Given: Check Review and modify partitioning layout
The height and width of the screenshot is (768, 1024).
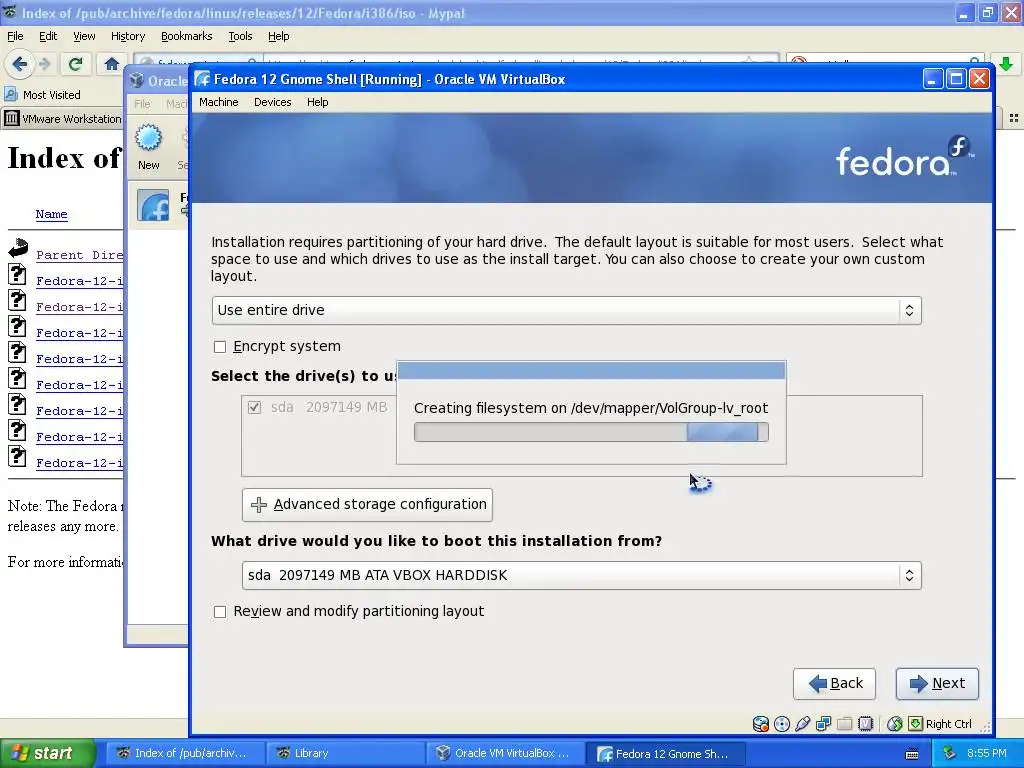Looking at the screenshot, I should coord(220,612).
